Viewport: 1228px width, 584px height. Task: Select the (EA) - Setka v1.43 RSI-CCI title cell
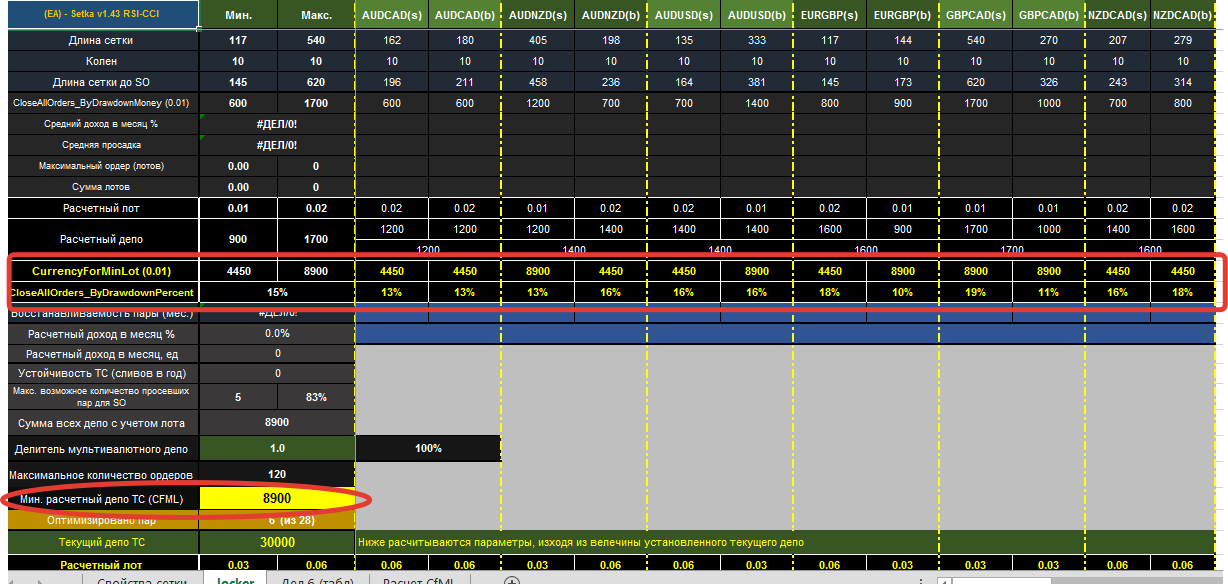[x=103, y=15]
